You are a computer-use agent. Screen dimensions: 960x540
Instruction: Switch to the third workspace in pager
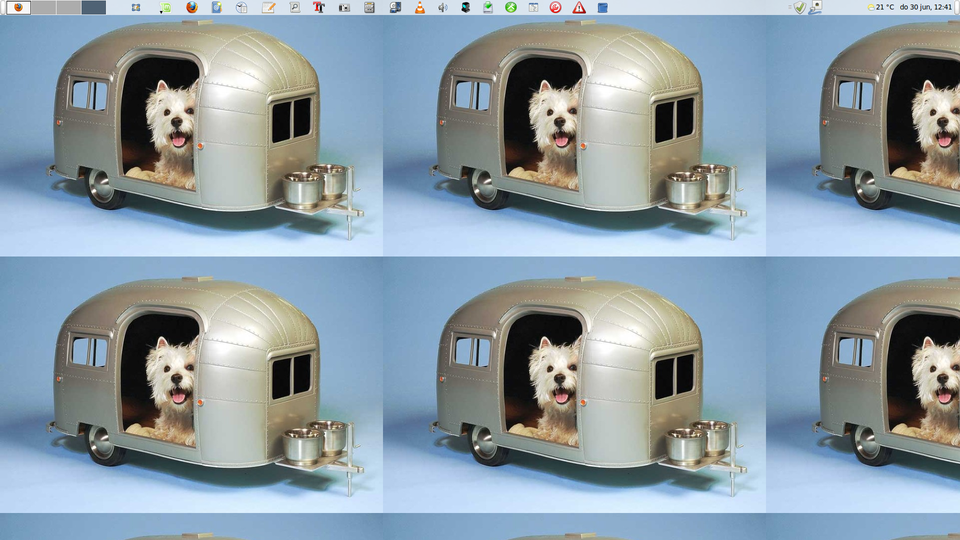coord(69,7)
